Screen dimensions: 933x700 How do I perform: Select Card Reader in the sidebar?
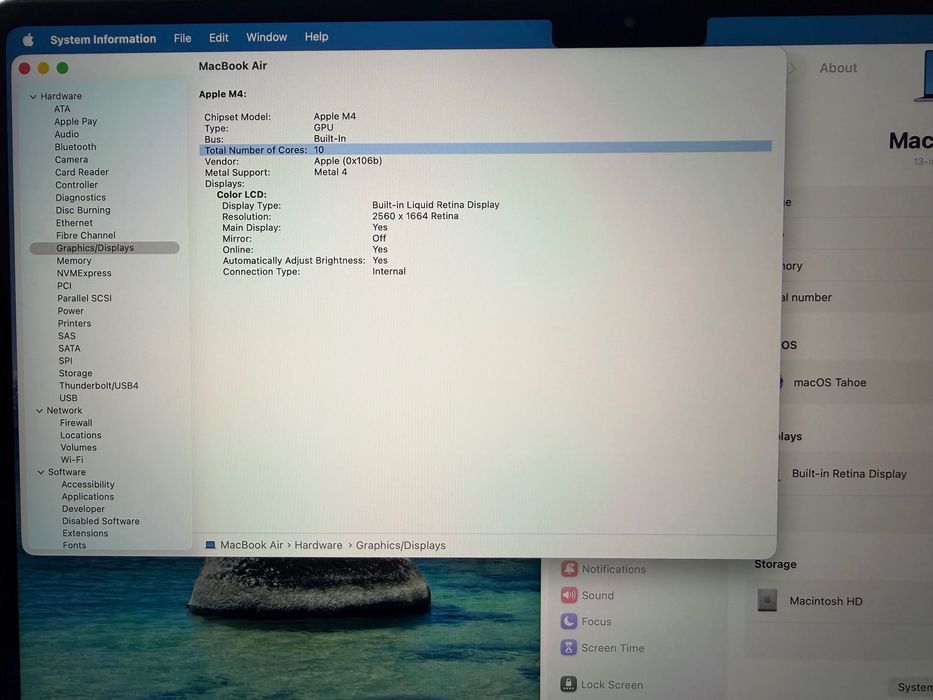tap(82, 172)
